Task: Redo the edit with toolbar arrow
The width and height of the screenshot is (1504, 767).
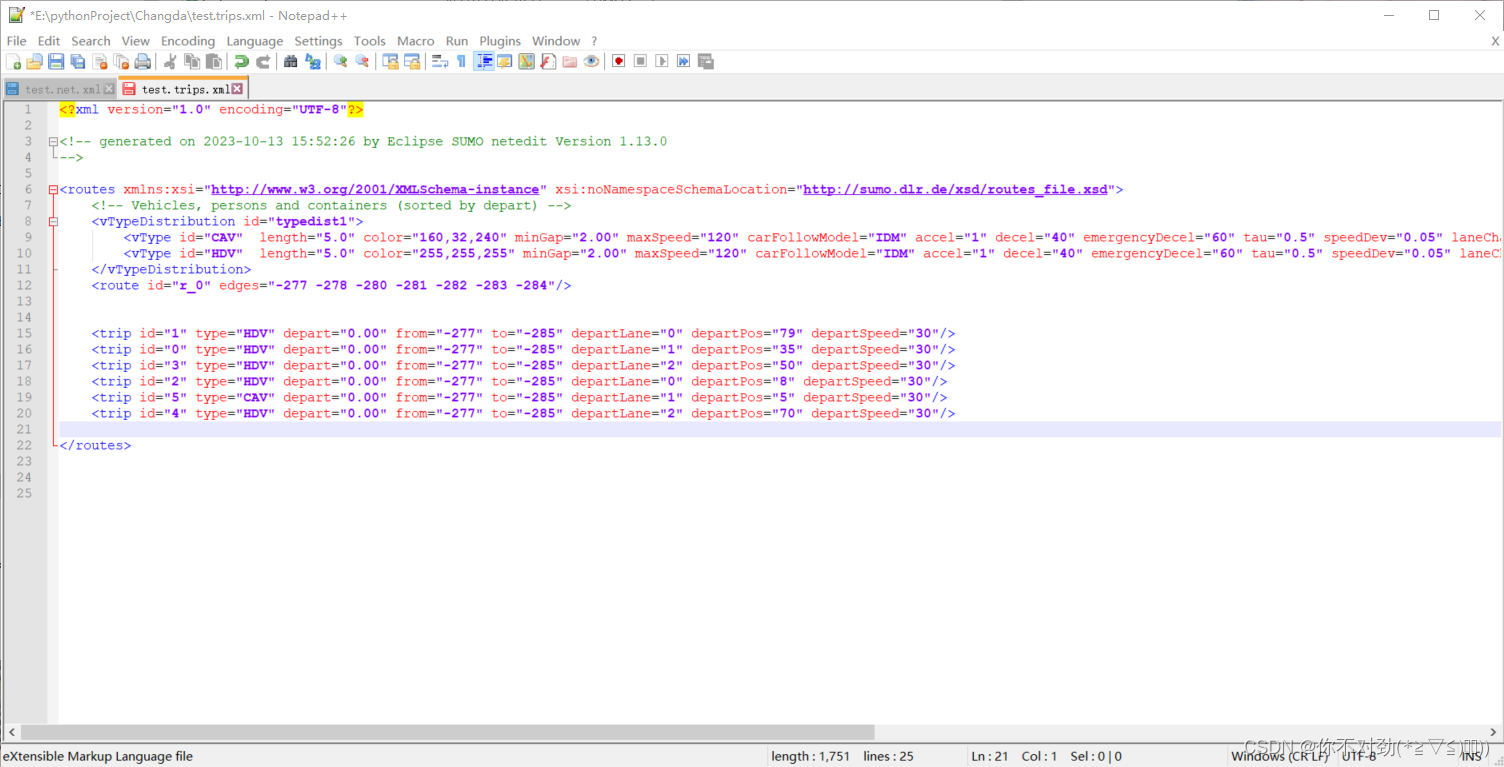Action: click(263, 61)
